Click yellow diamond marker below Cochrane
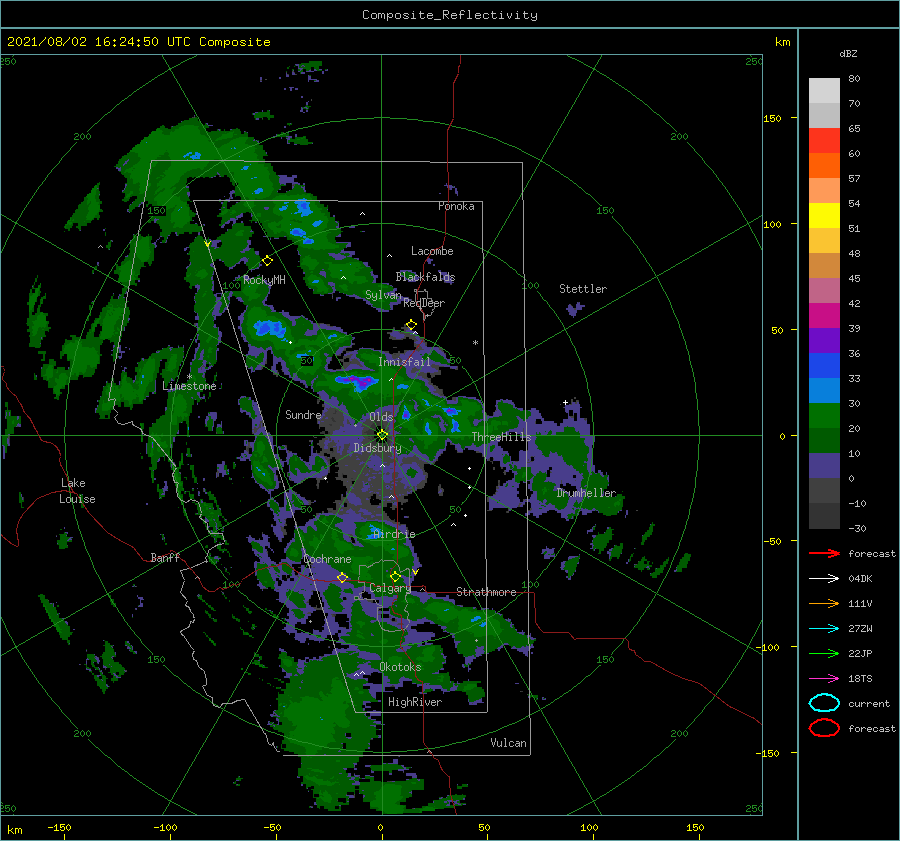The width and height of the screenshot is (900, 841). pos(342,578)
